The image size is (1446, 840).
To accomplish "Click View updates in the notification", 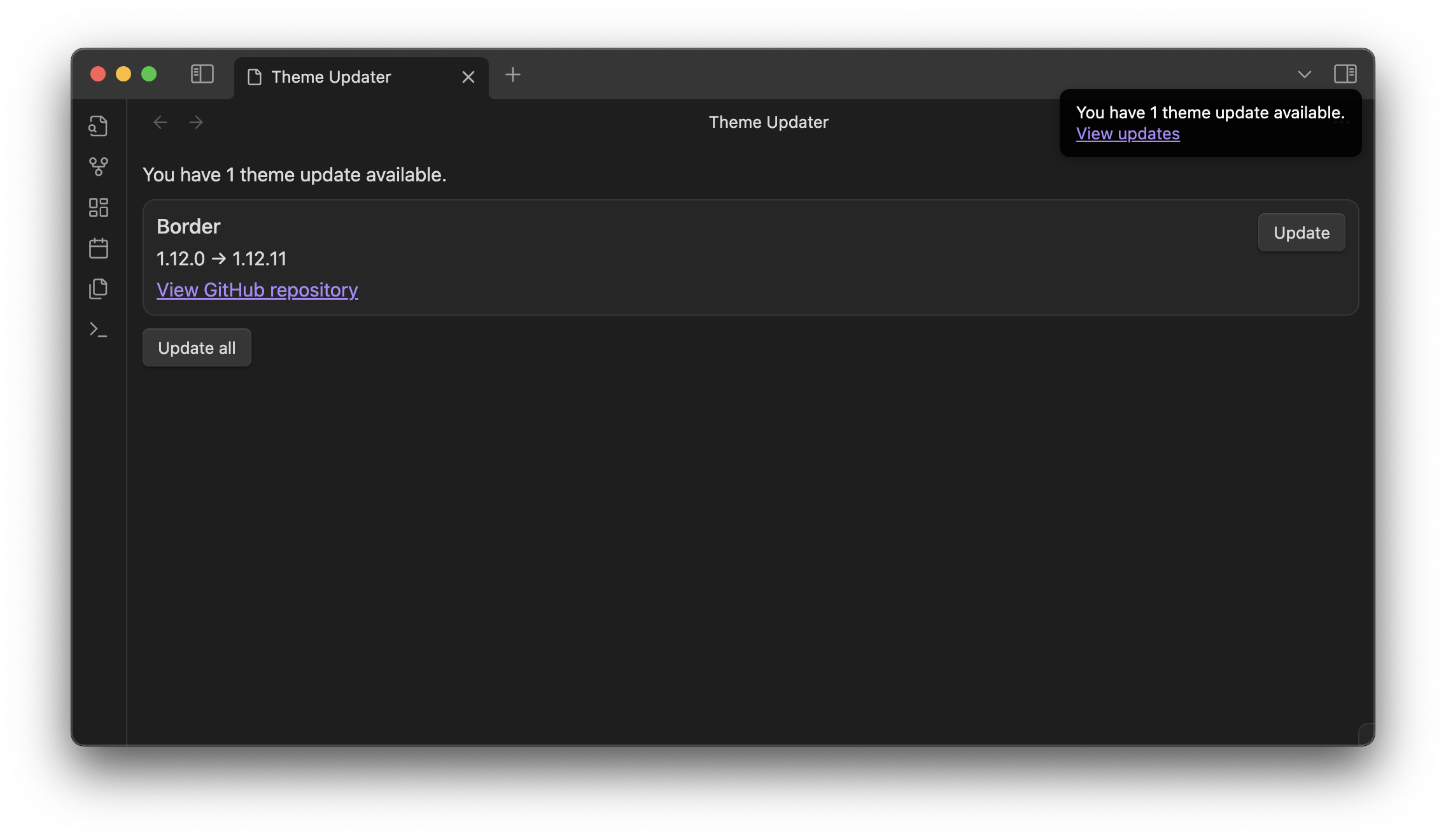I will [x=1127, y=134].
